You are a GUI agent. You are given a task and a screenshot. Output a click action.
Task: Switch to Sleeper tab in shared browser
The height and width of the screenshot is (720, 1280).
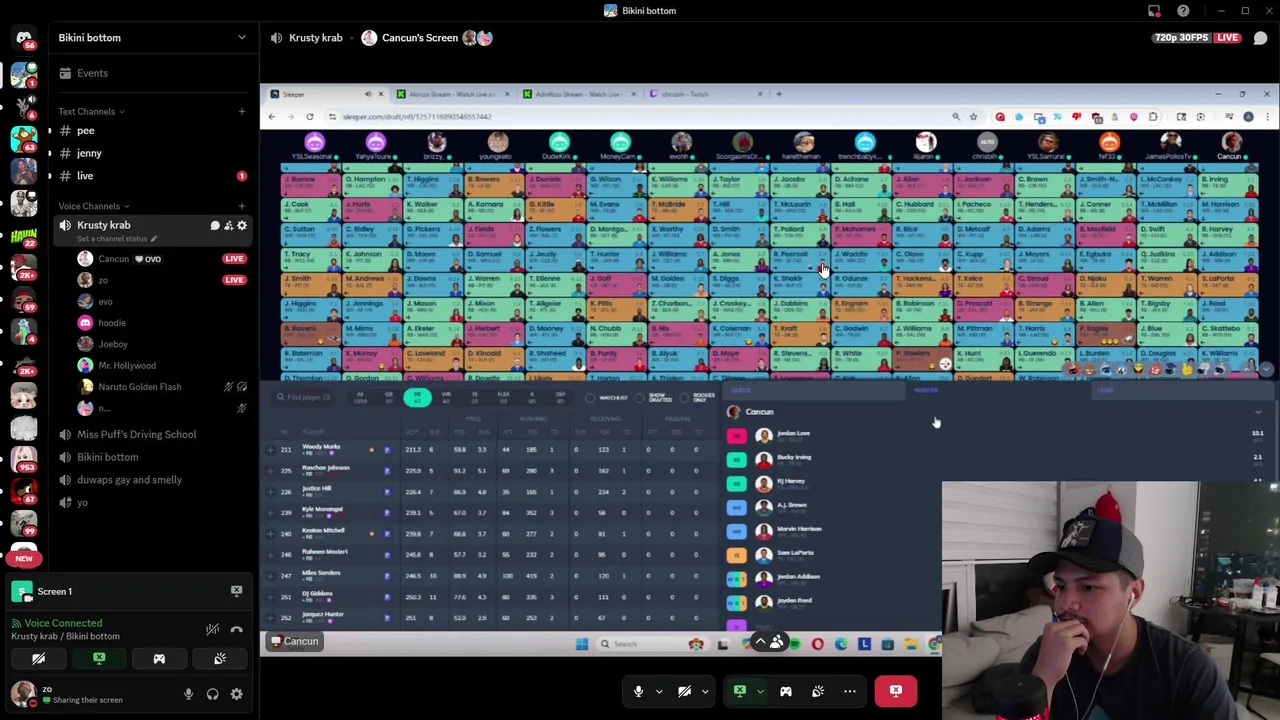pos(325,94)
